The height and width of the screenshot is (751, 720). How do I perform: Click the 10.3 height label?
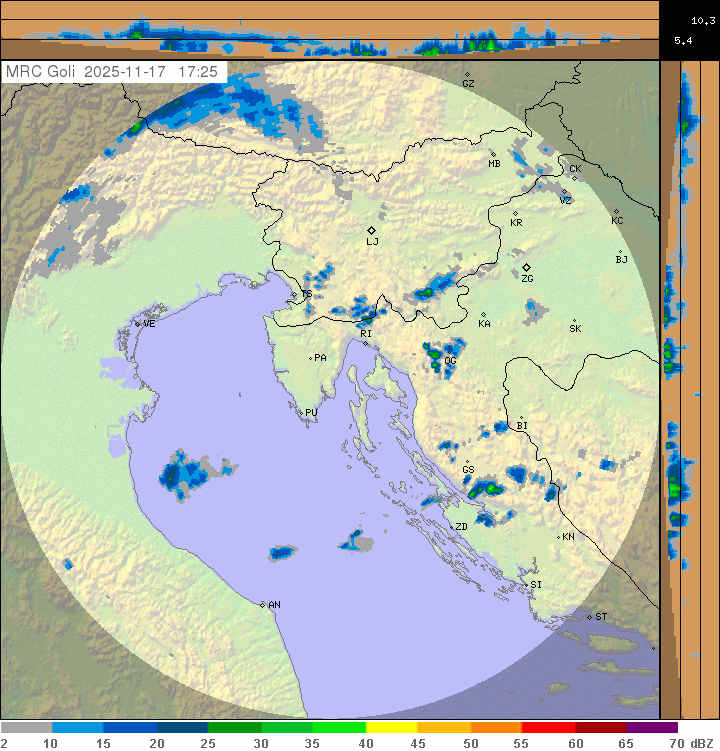pyautogui.click(x=702, y=20)
